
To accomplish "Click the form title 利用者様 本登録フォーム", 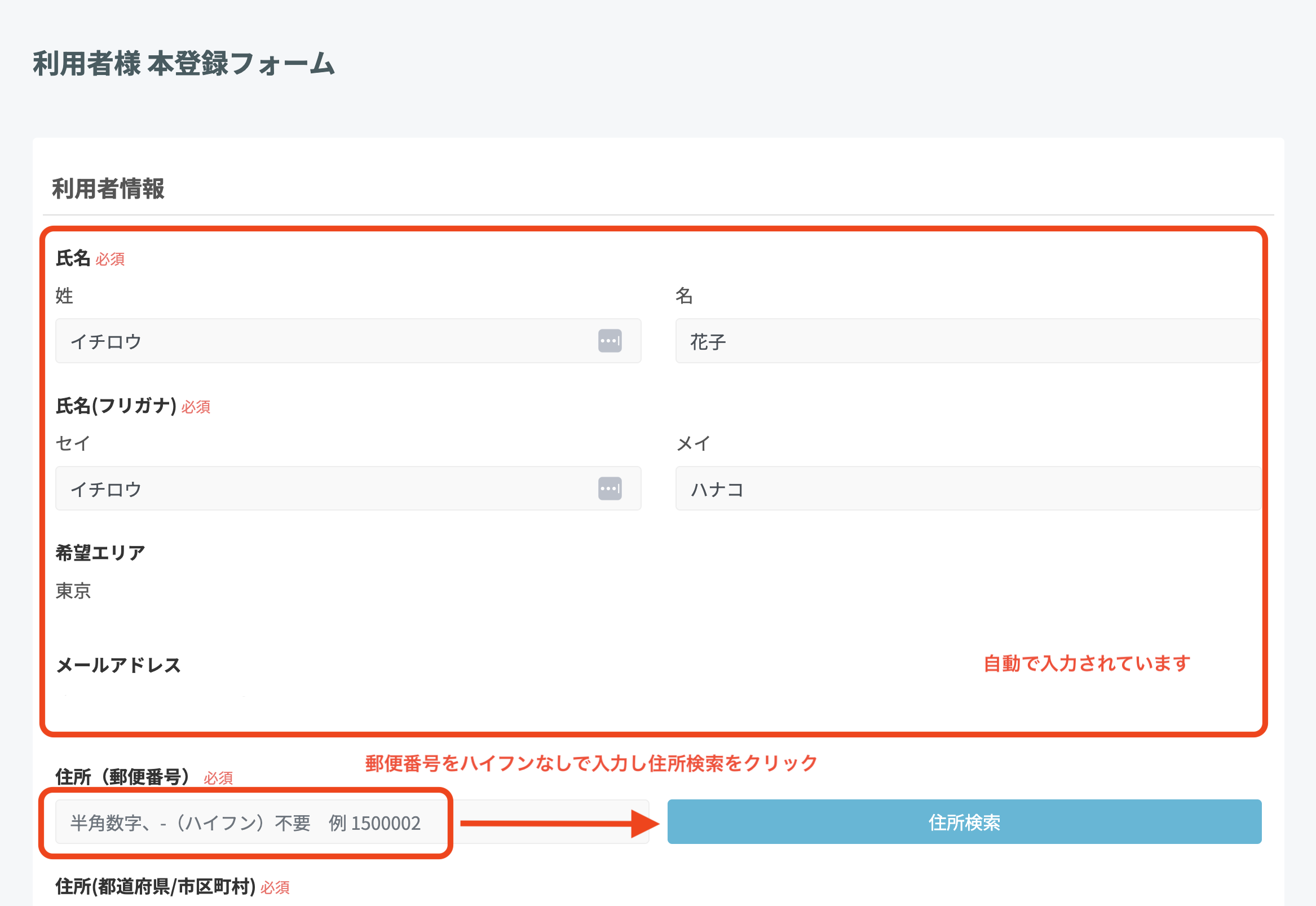I will click(x=183, y=64).
